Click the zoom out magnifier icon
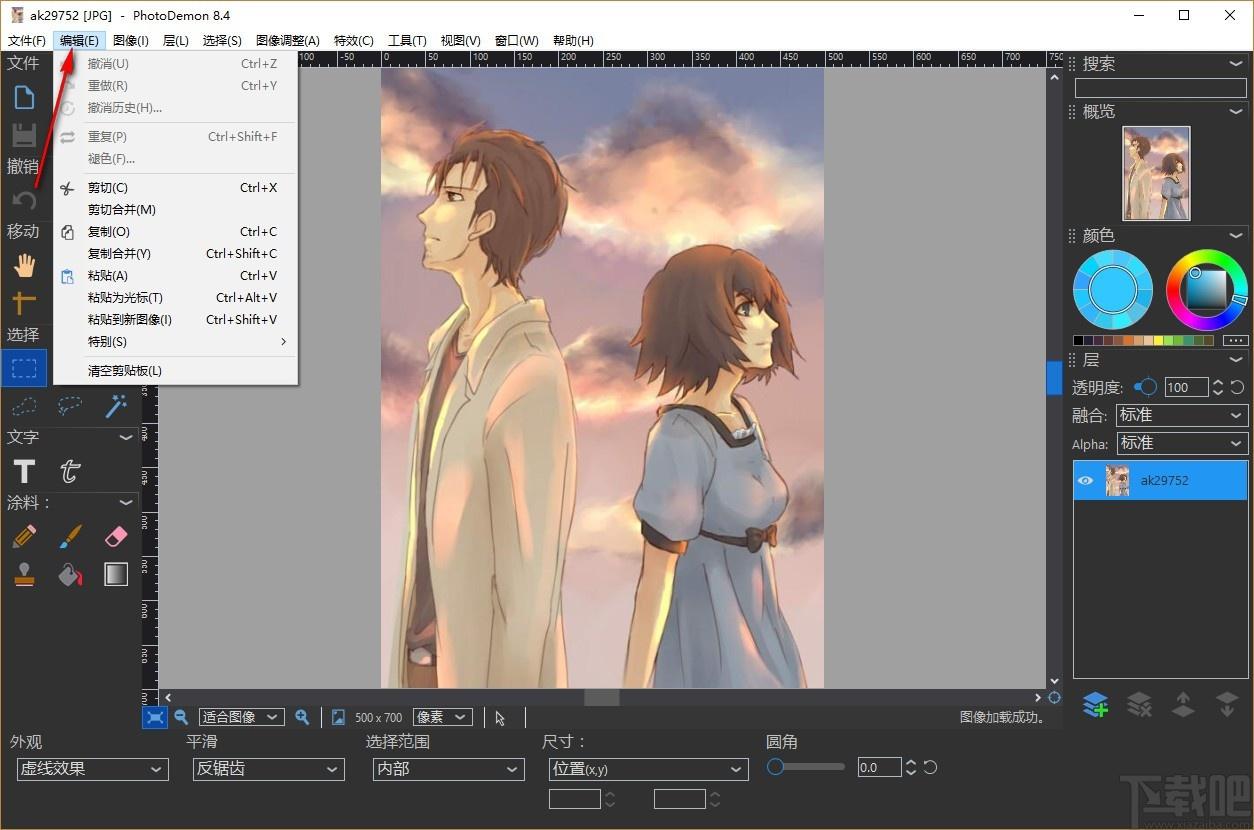The width and height of the screenshot is (1254, 830). click(181, 717)
